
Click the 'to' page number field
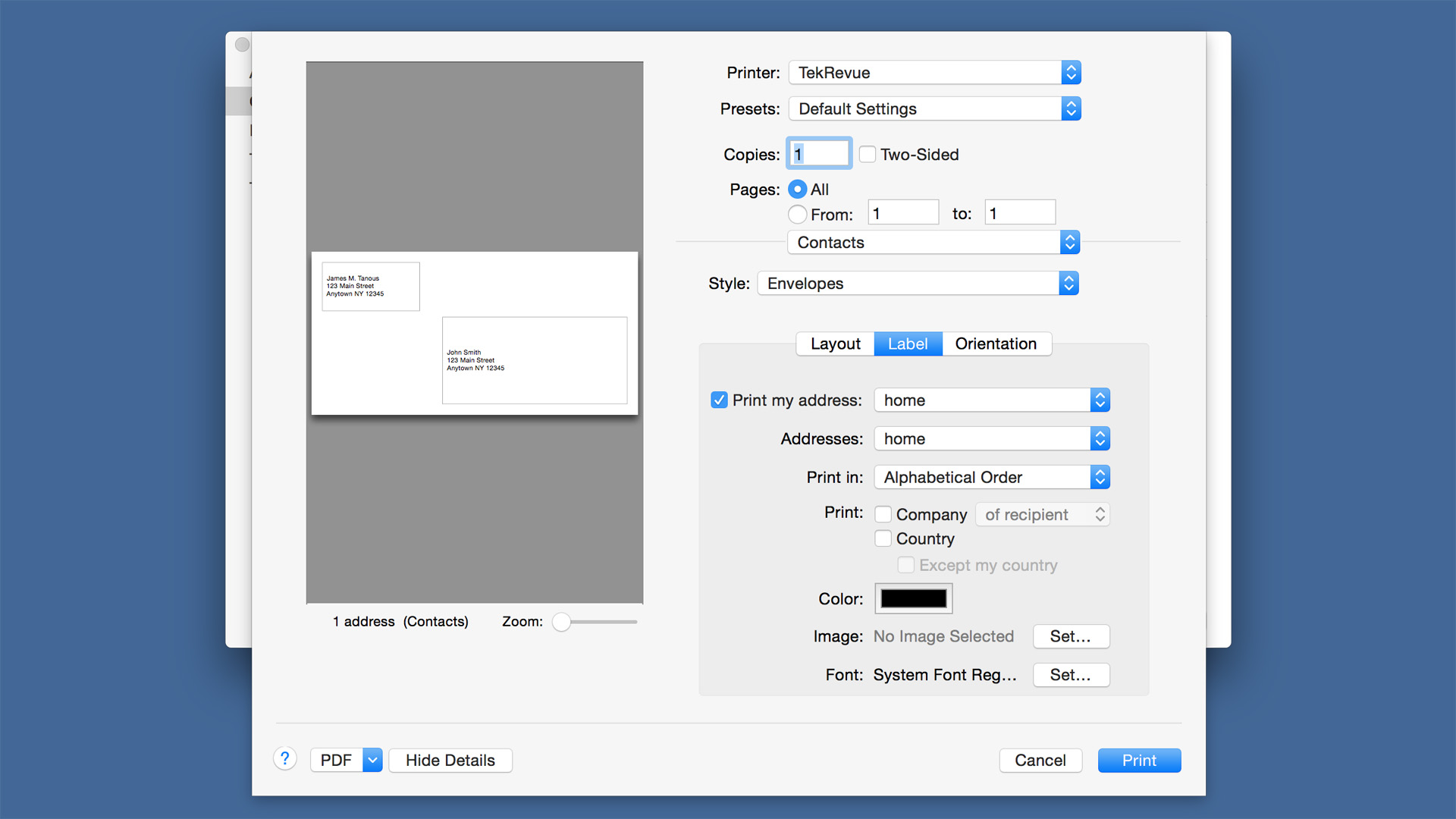(x=1020, y=213)
